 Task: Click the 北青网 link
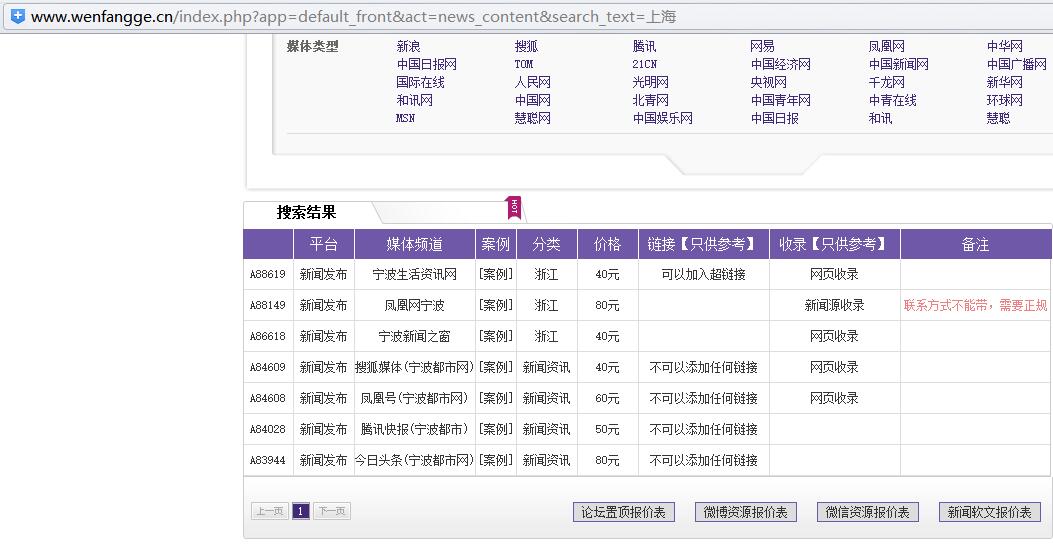coord(651,101)
